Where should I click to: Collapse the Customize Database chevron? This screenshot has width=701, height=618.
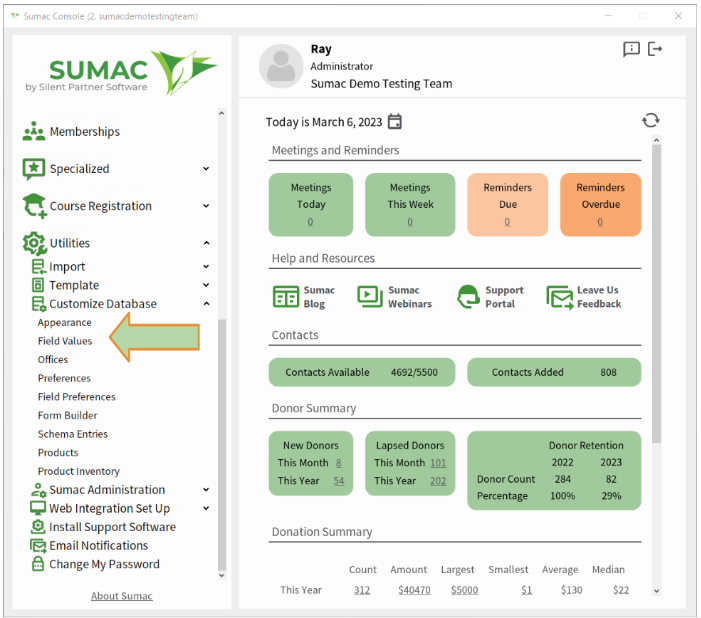click(206, 304)
